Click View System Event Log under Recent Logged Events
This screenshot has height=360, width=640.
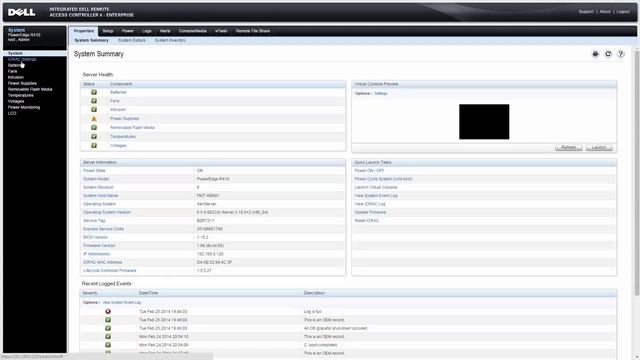click(x=122, y=302)
